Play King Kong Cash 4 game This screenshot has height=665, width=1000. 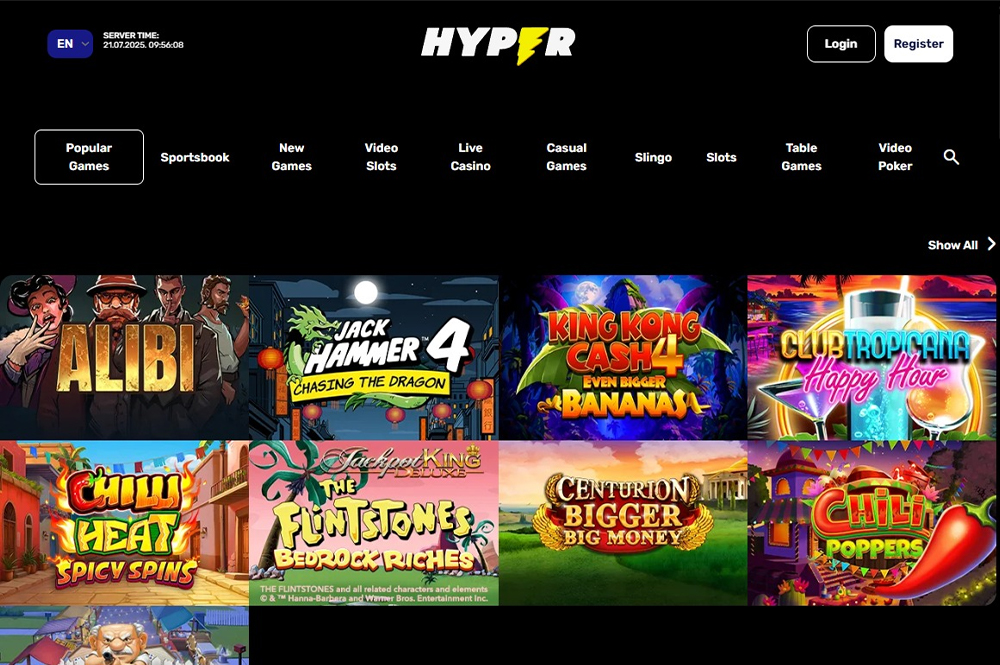pos(622,357)
